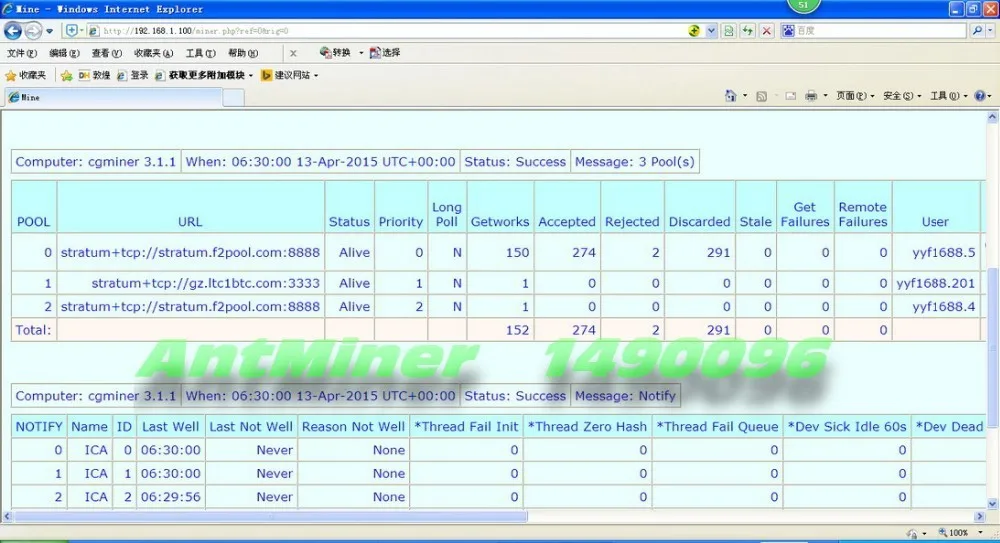1000x543 pixels.
Task: Open the address bar history dropdown arrow
Action: pos(711,31)
